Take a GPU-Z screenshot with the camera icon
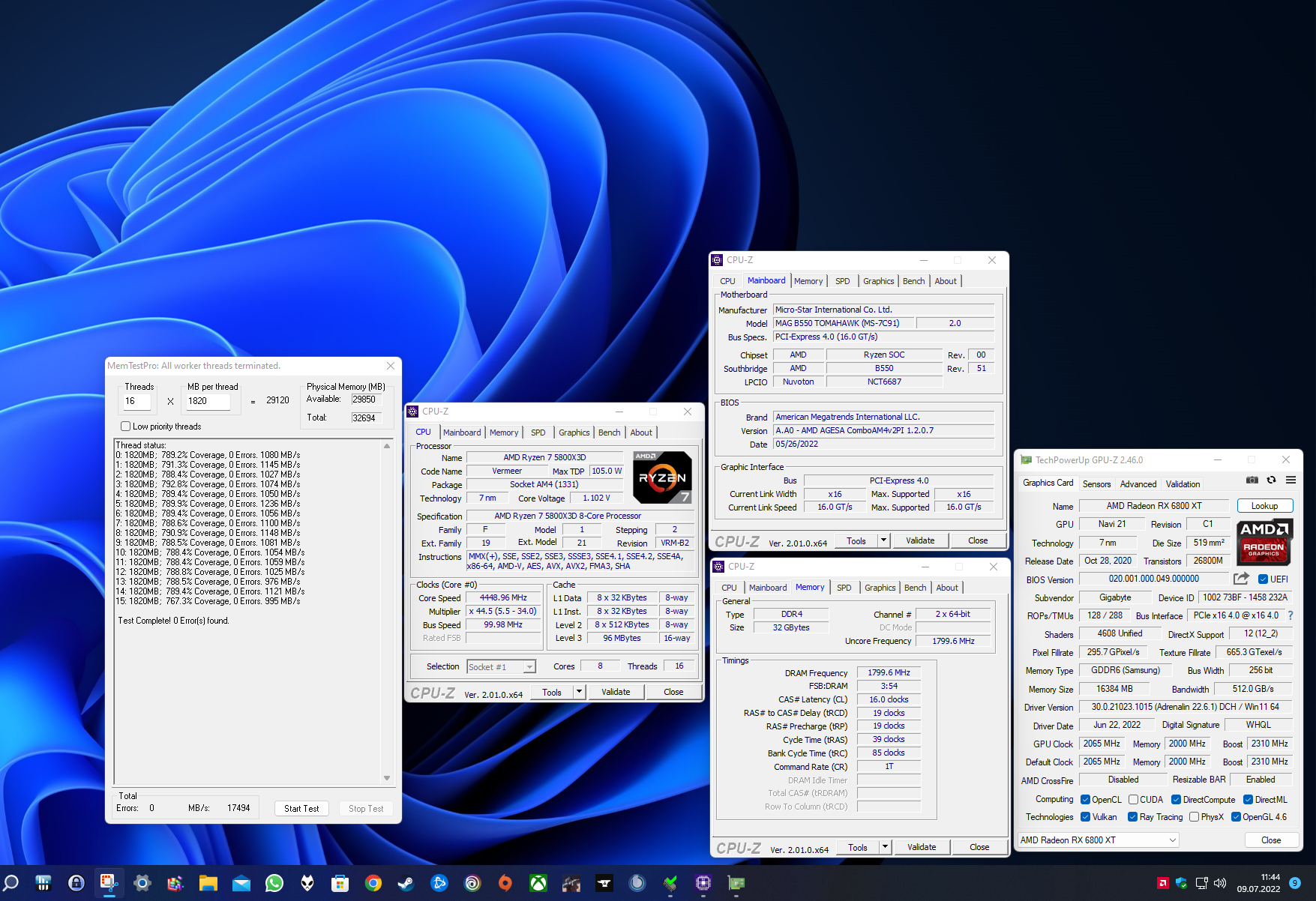 [1252, 480]
